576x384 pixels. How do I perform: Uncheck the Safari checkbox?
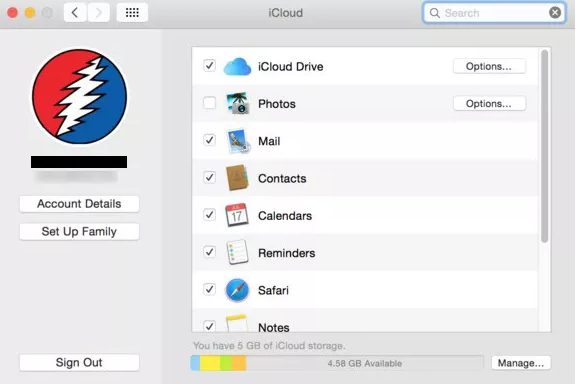tap(209, 289)
